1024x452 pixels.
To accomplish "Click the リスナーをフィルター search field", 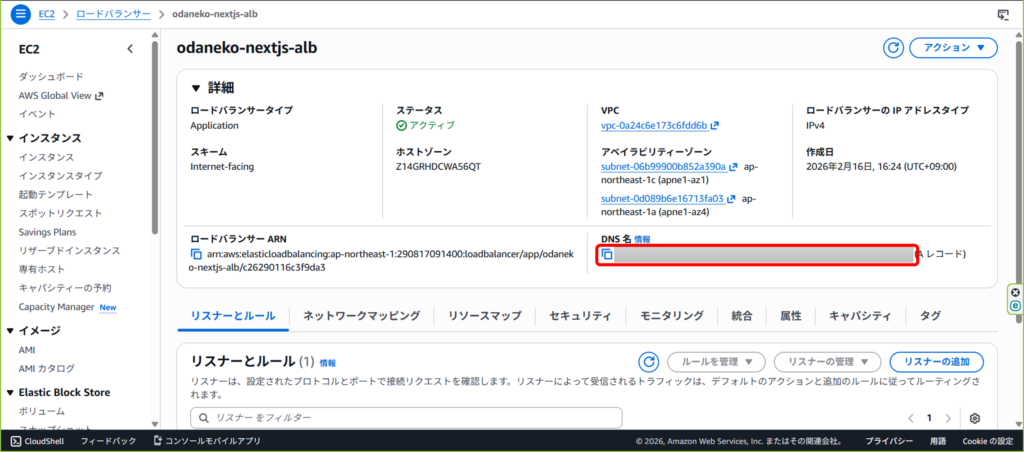I will 406,417.
